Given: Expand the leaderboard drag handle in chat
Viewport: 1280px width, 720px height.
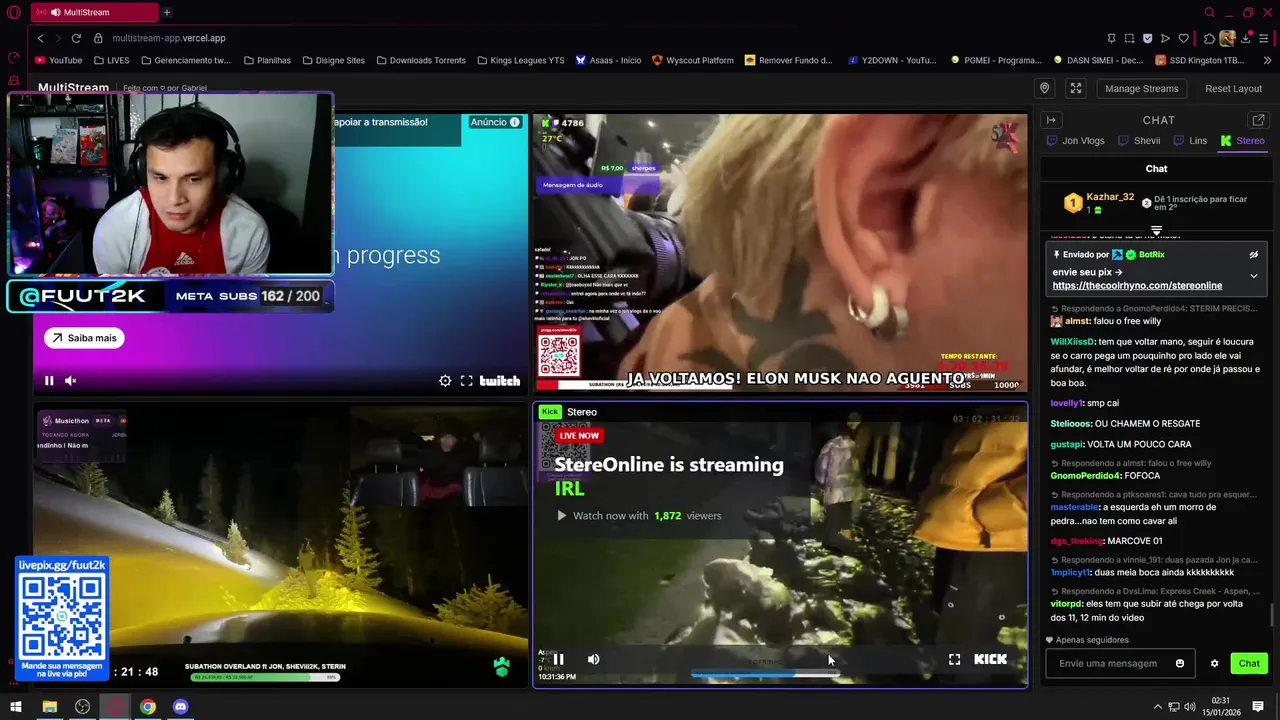Looking at the screenshot, I should pyautogui.click(x=1156, y=230).
